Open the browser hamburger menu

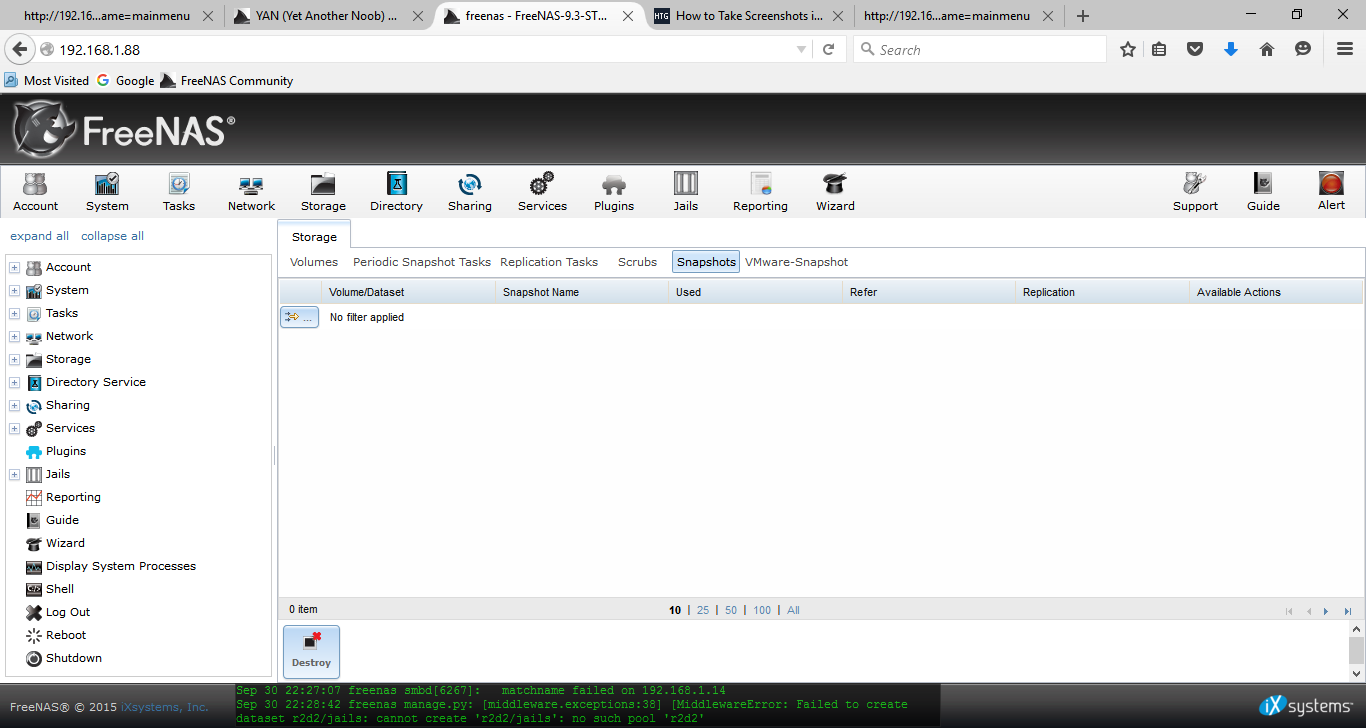coord(1345,49)
